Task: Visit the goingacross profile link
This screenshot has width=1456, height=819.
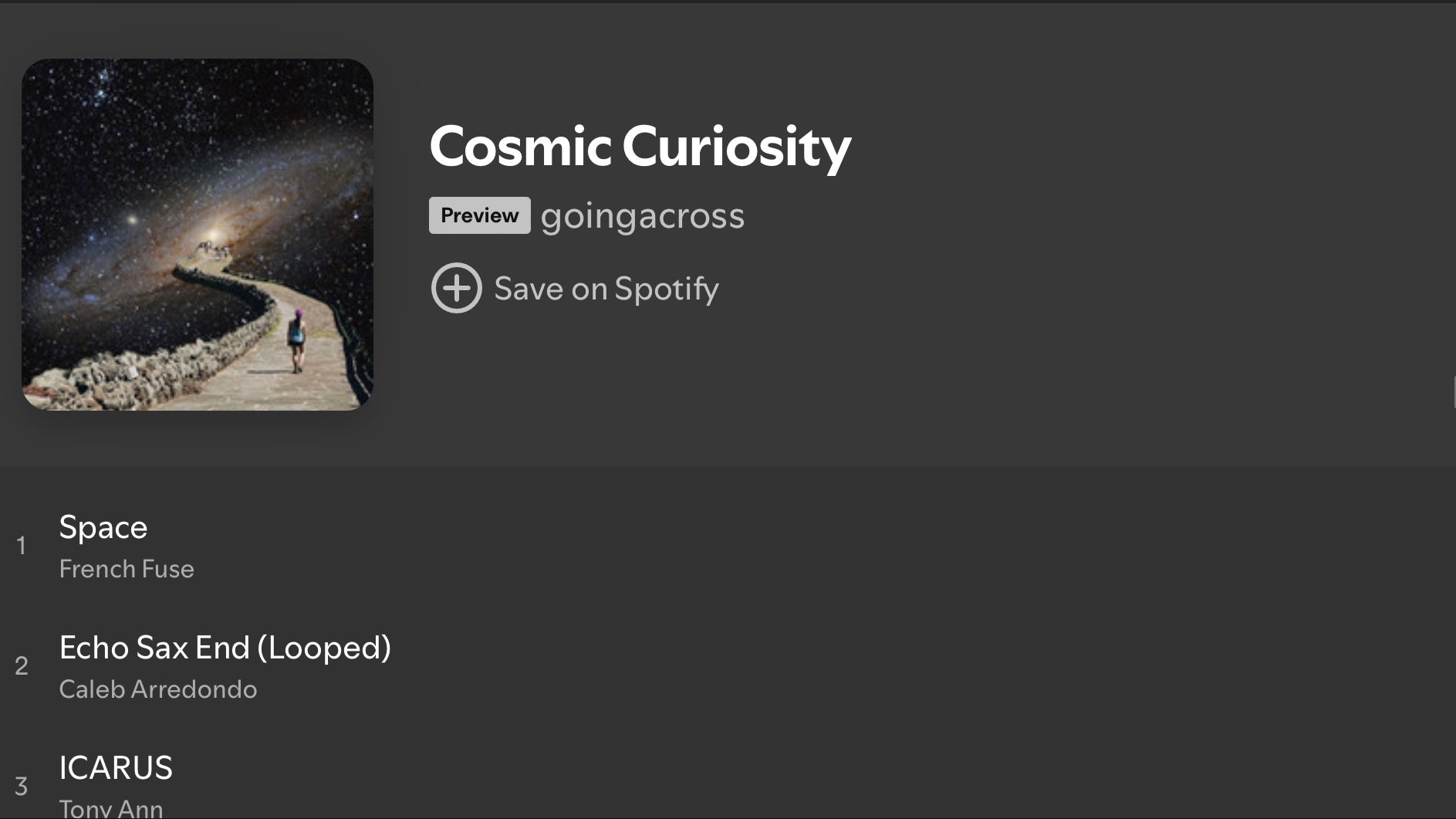Action: point(642,215)
